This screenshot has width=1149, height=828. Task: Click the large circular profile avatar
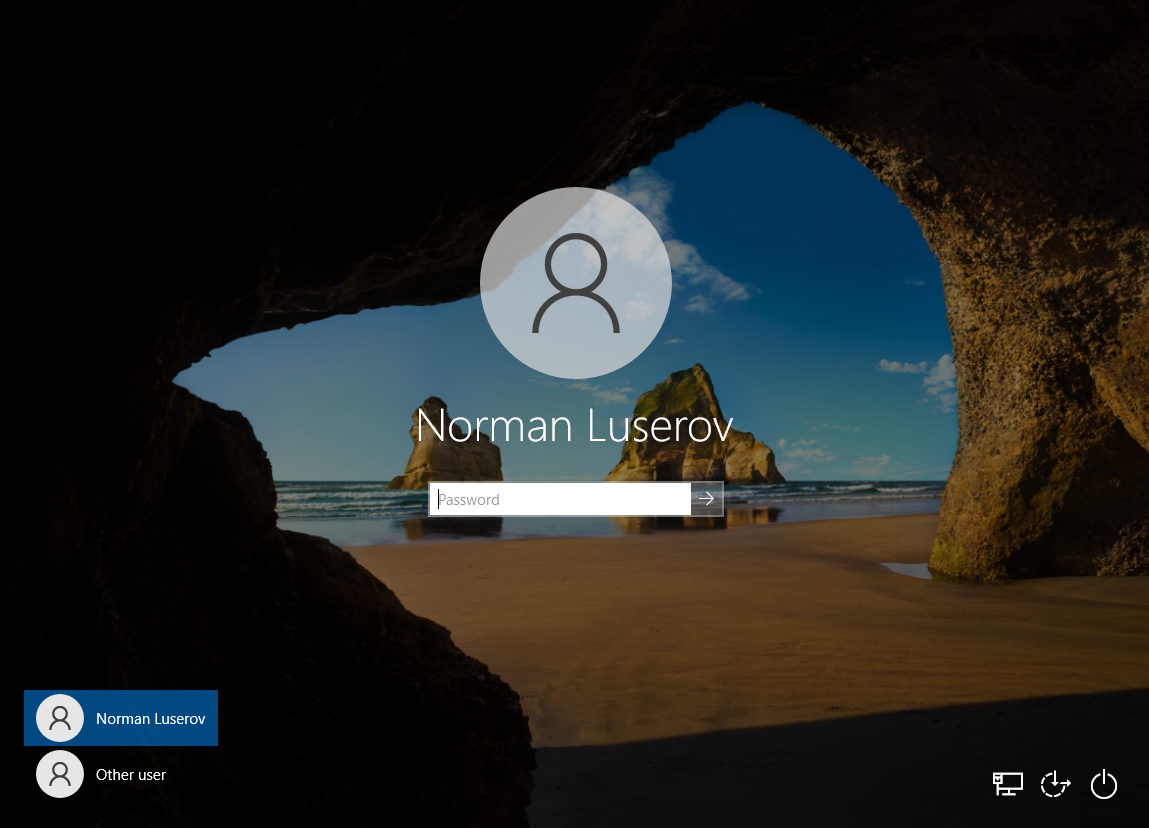(575, 282)
